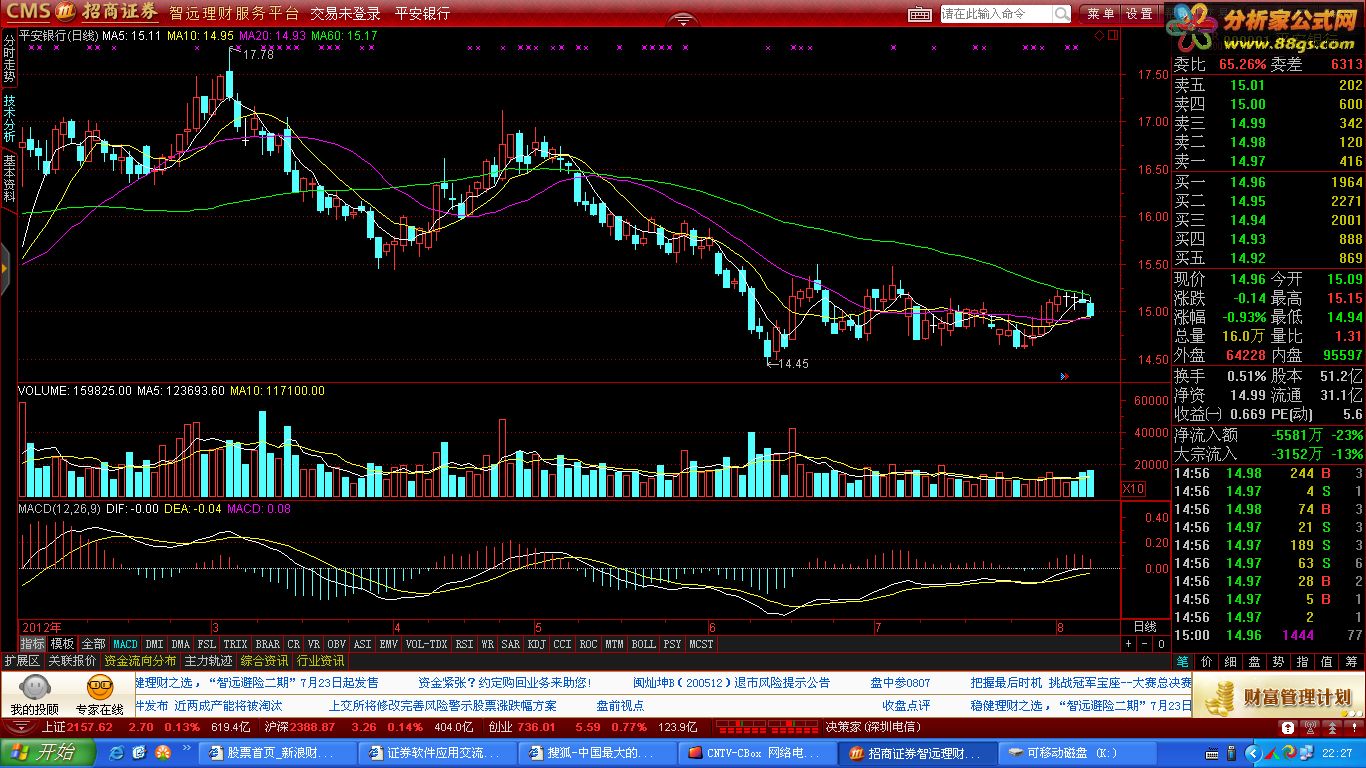Reset chart zoom with 0 button
1366x768 pixels.
coord(1161,644)
